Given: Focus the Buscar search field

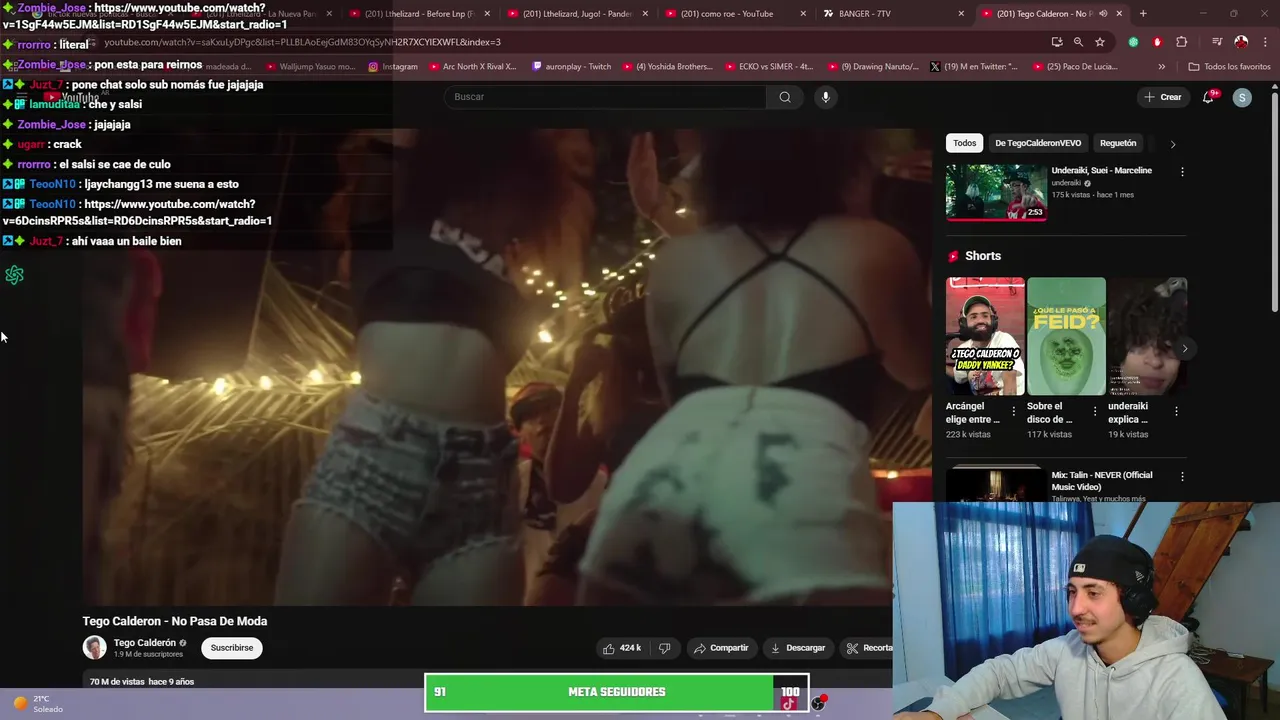Looking at the screenshot, I should (x=606, y=97).
